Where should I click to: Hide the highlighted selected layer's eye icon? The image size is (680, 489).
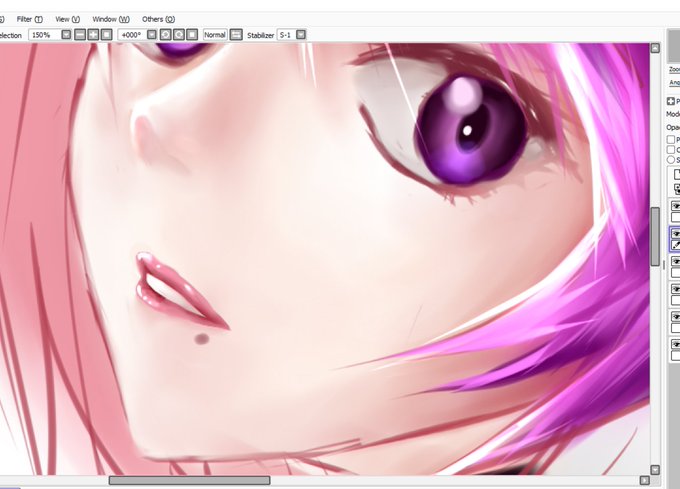[676, 234]
